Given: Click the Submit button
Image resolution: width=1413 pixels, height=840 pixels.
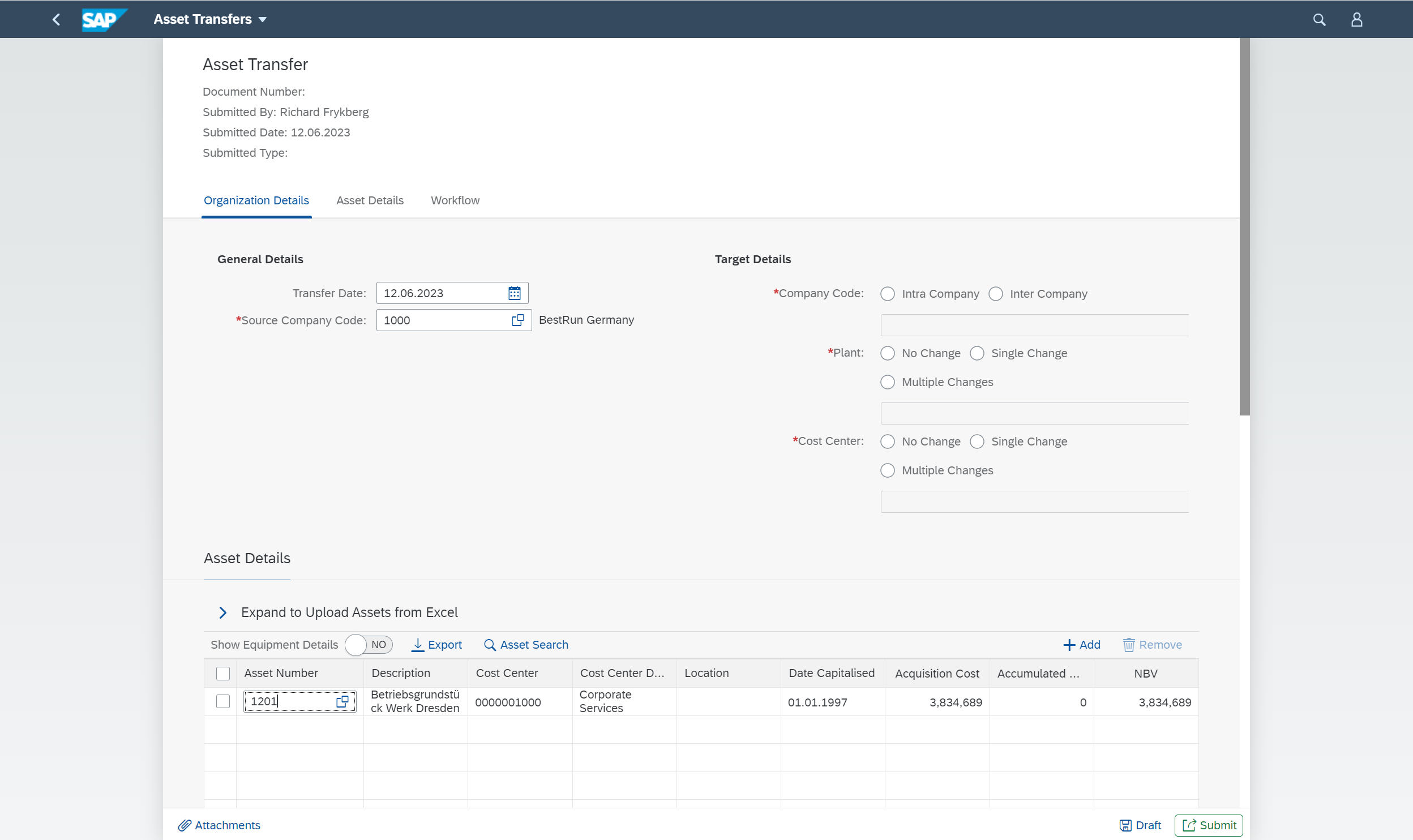Looking at the screenshot, I should tap(1208, 825).
